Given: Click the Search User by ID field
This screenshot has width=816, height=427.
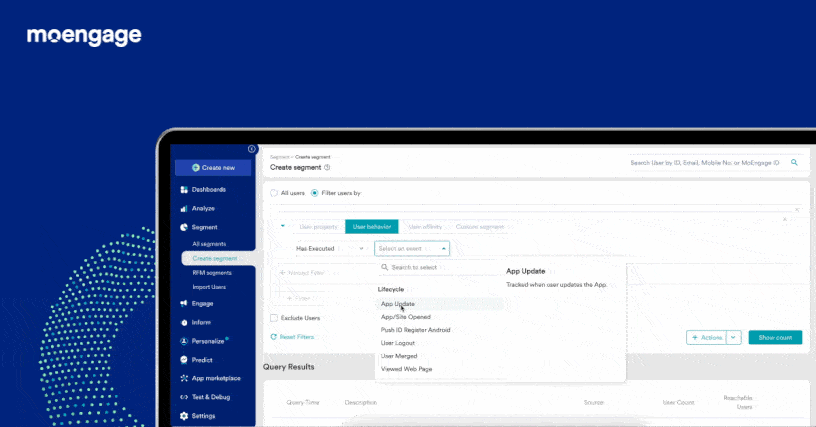Looking at the screenshot, I should pos(705,163).
